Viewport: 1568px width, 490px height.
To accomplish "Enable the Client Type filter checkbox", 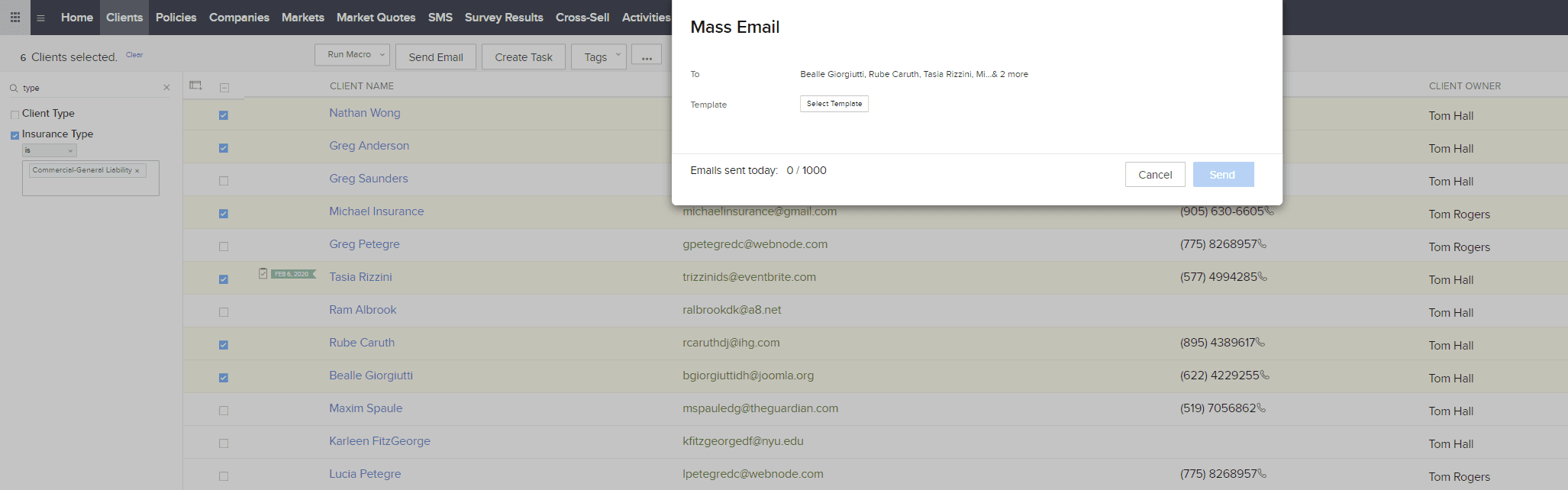I will point(15,114).
